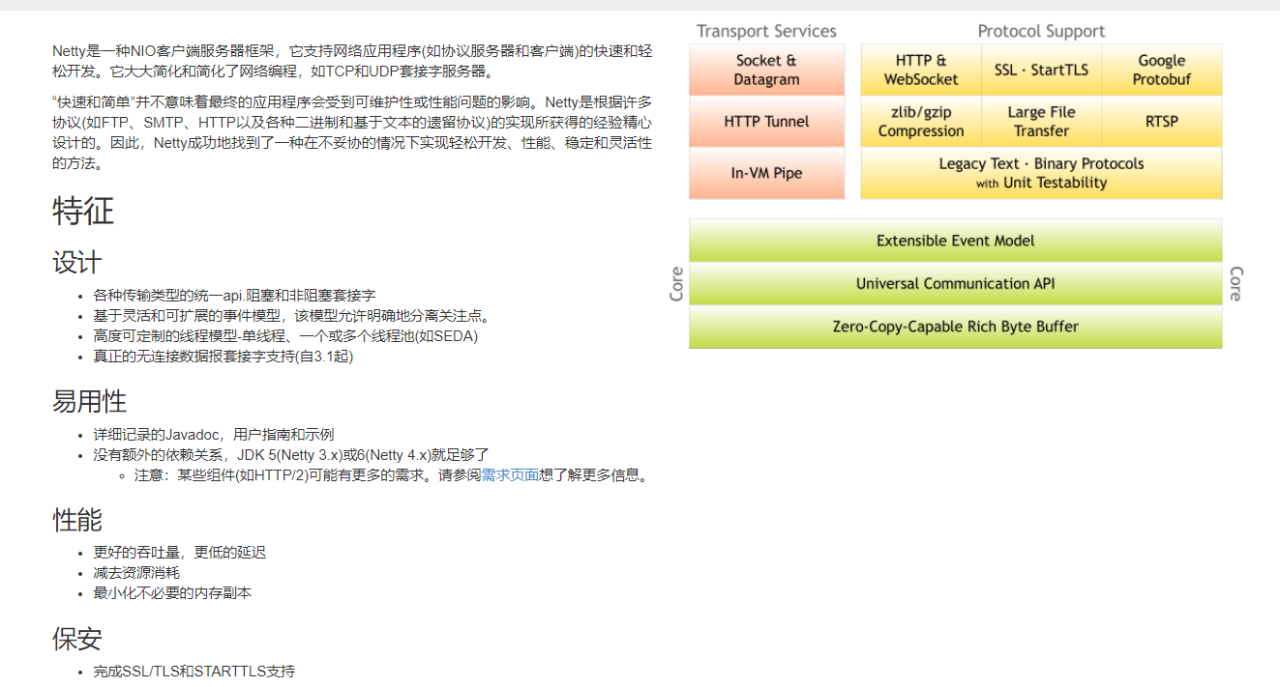Click the bullet 完成SSL/TLS和STARTTLS支持
The width and height of the screenshot is (1280, 687).
195,671
